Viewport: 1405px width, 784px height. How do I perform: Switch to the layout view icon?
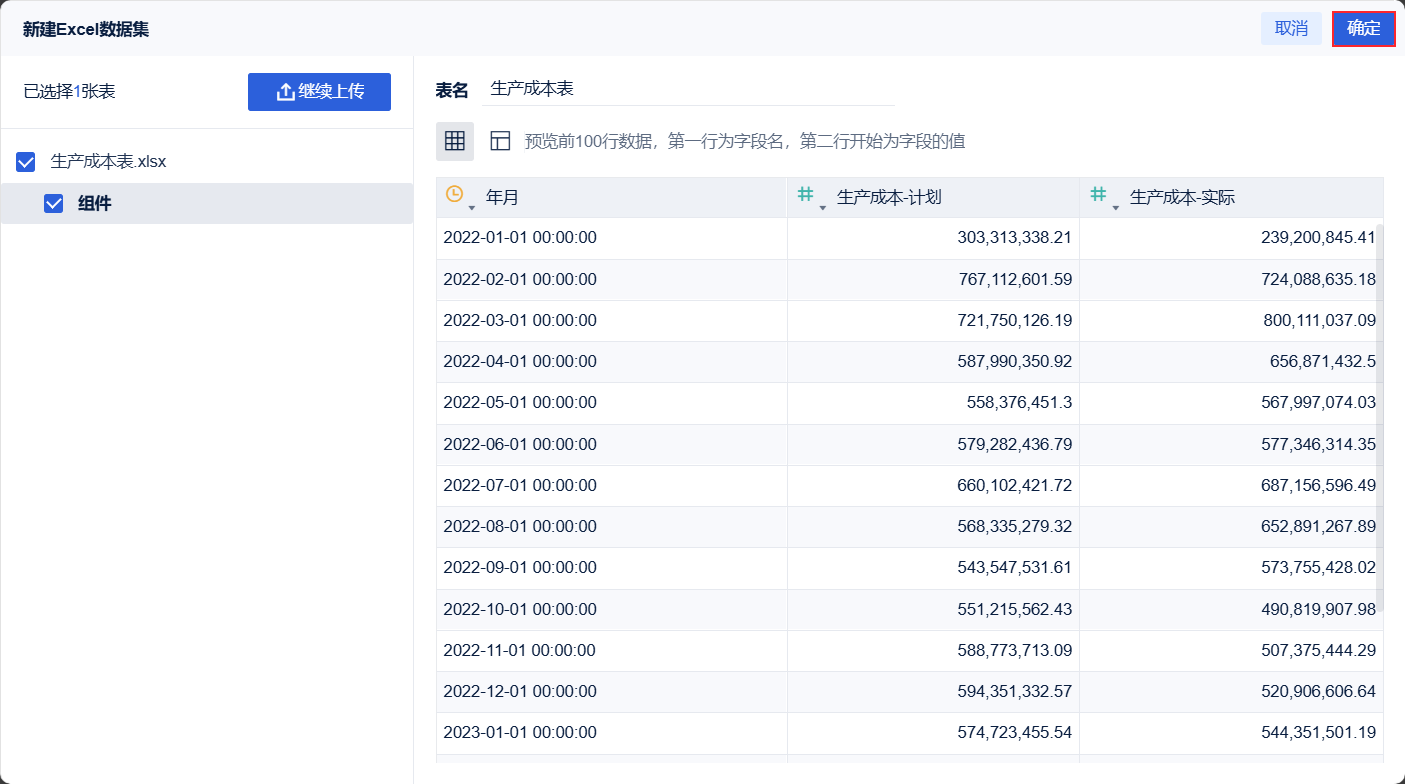[x=500, y=141]
